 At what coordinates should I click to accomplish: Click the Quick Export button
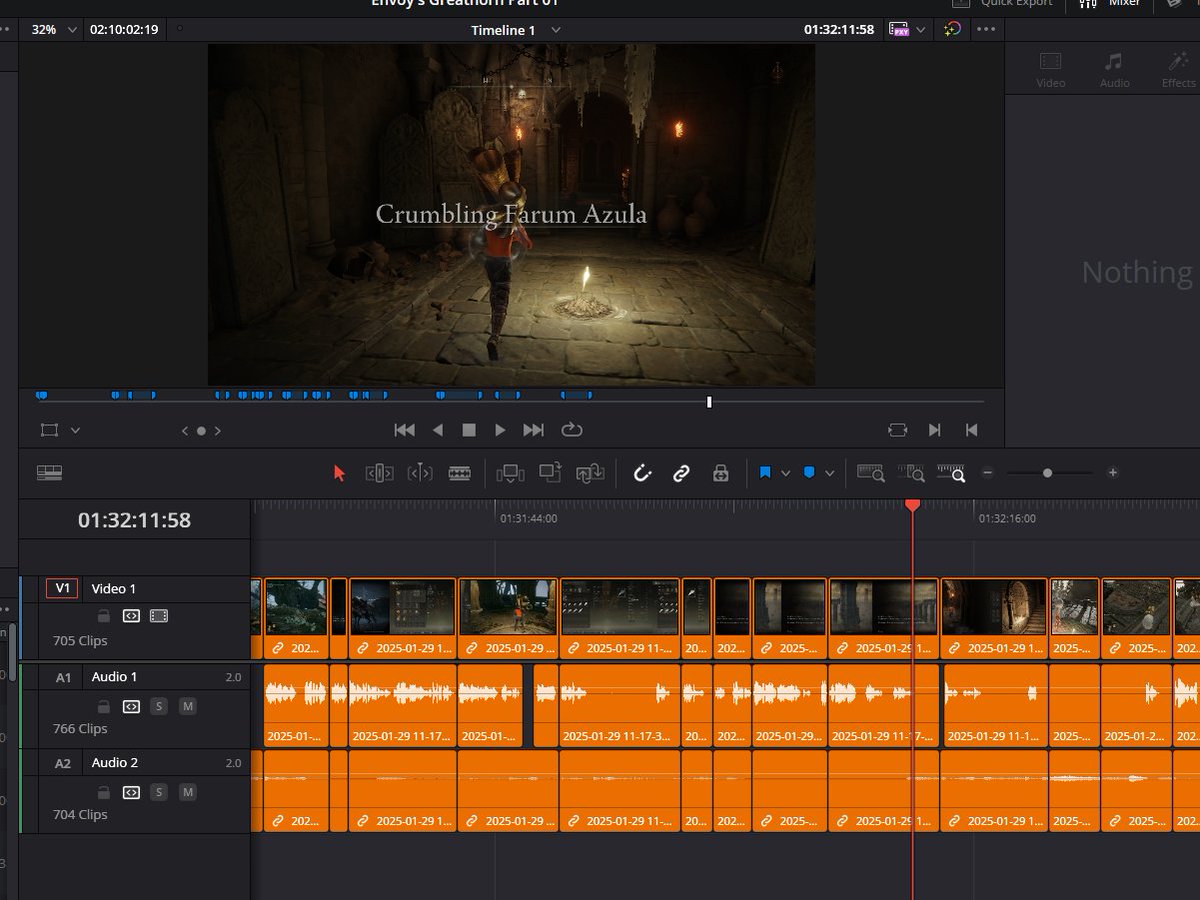(1003, 4)
